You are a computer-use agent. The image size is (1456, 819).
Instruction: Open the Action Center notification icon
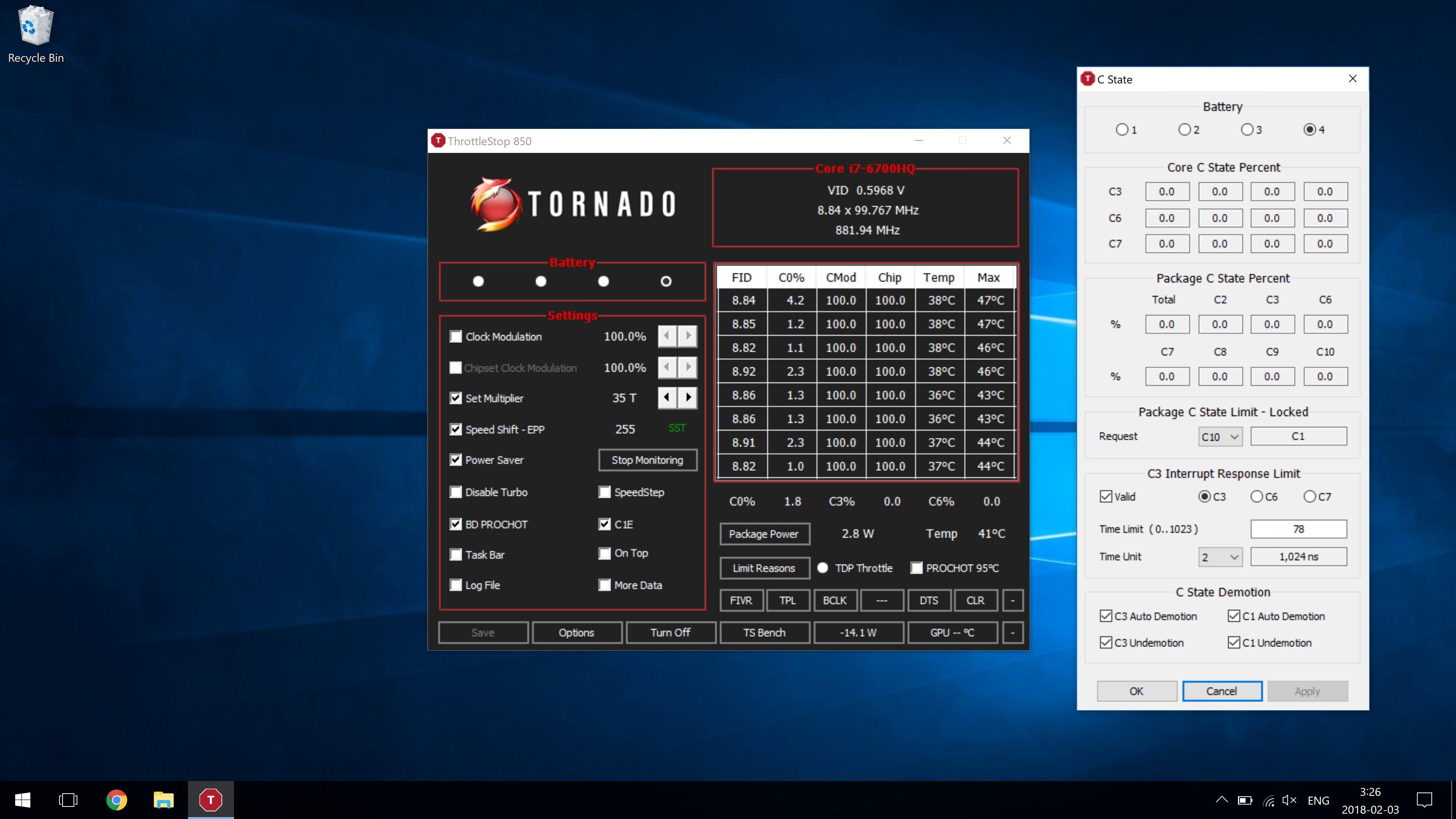click(1424, 800)
